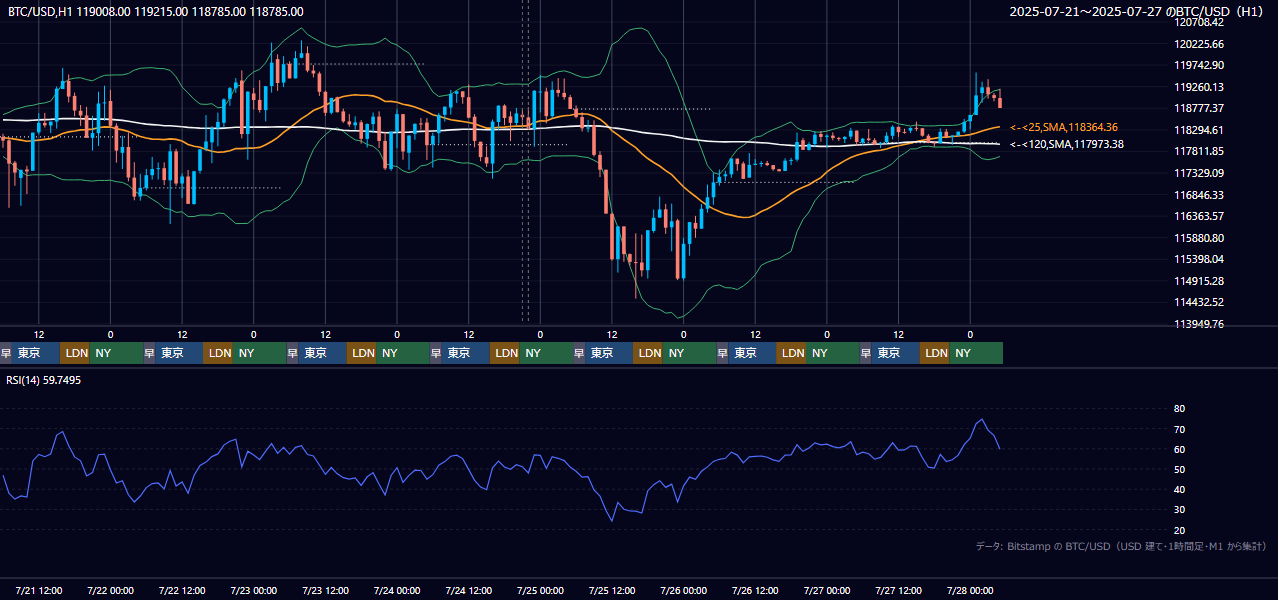Click price axis label 116846.33
1278x600 pixels.
click(1201, 195)
